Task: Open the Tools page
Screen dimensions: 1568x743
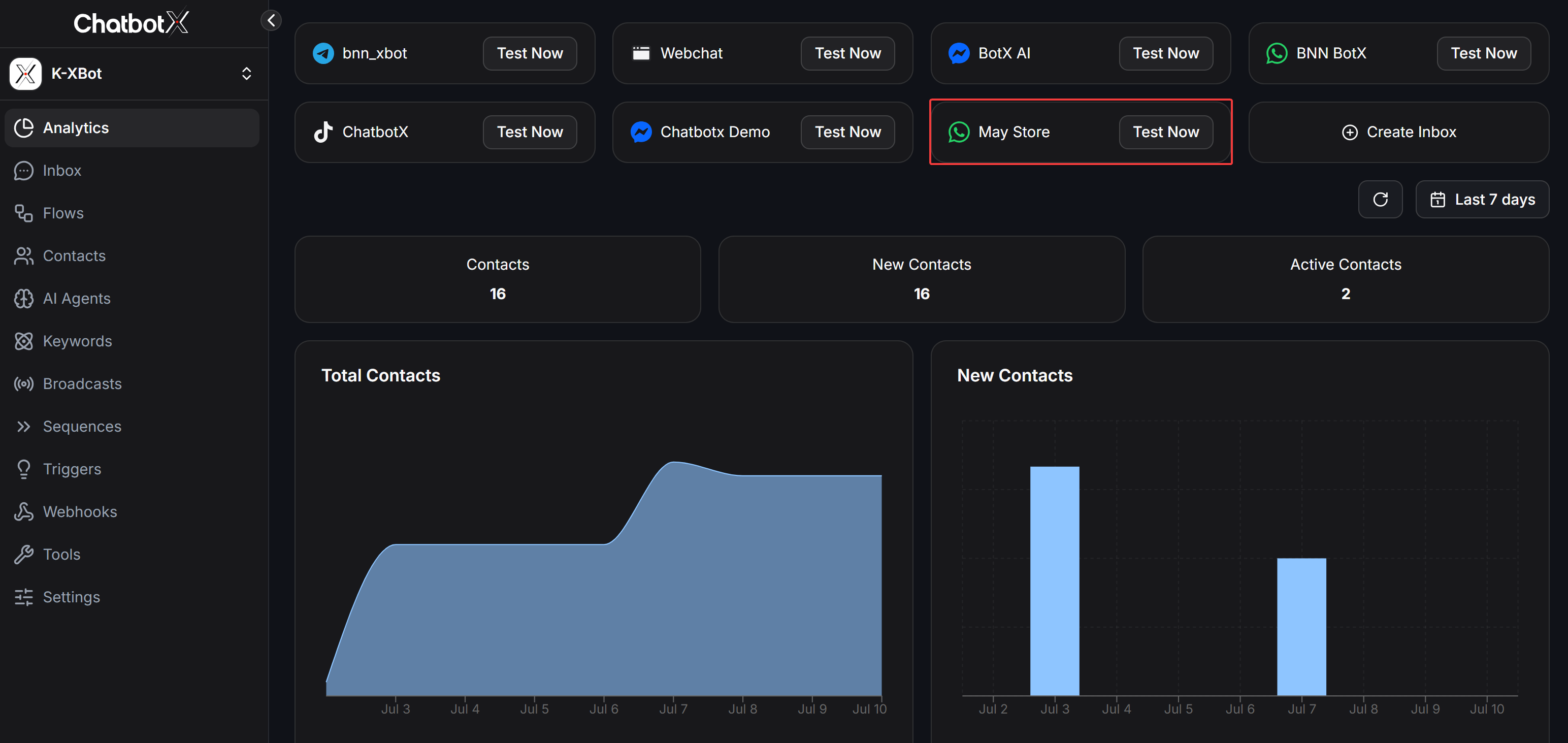Action: pos(132,554)
